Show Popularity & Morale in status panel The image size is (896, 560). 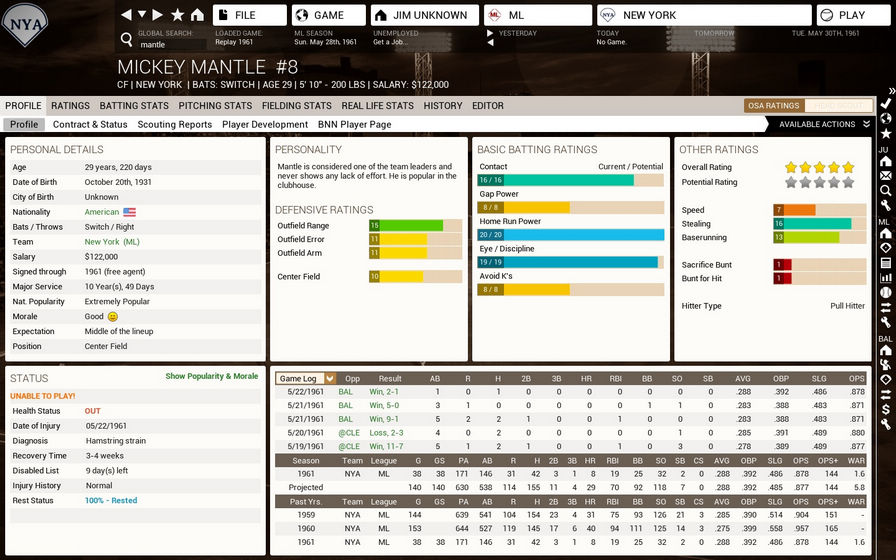coord(211,377)
